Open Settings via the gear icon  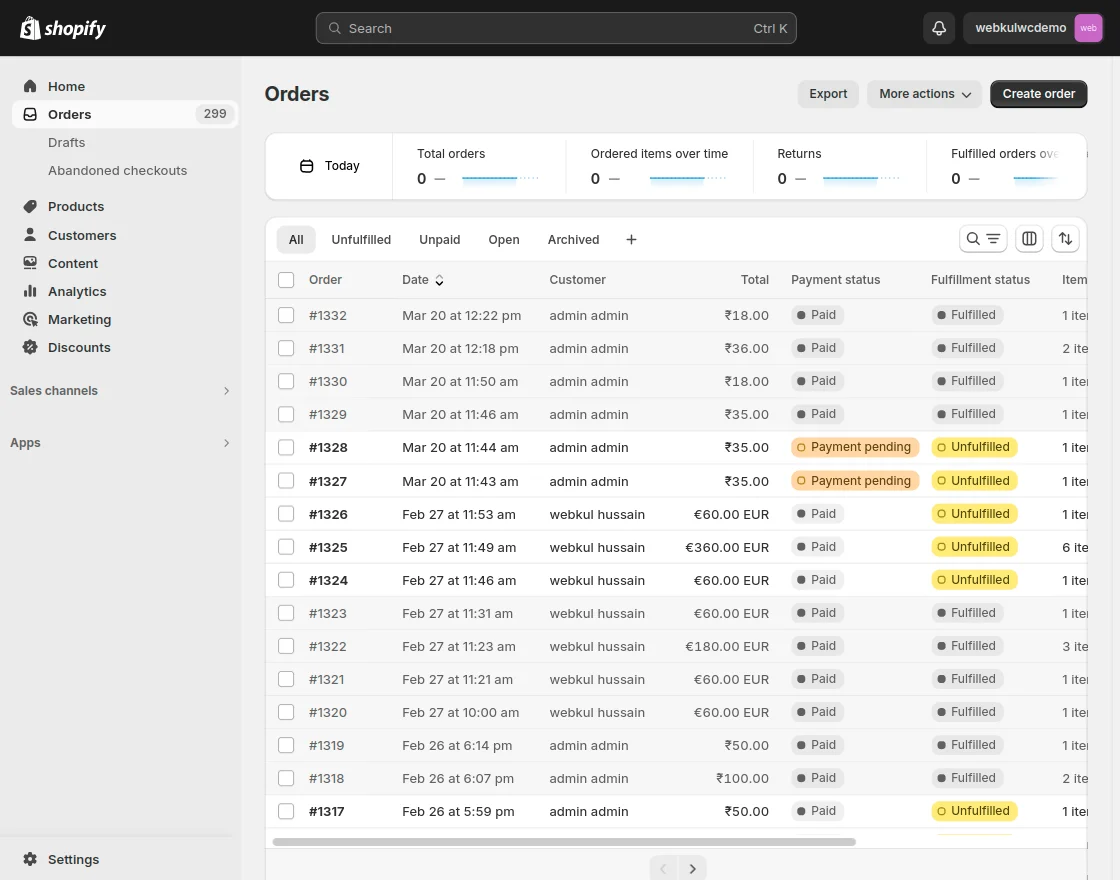pos(73,859)
